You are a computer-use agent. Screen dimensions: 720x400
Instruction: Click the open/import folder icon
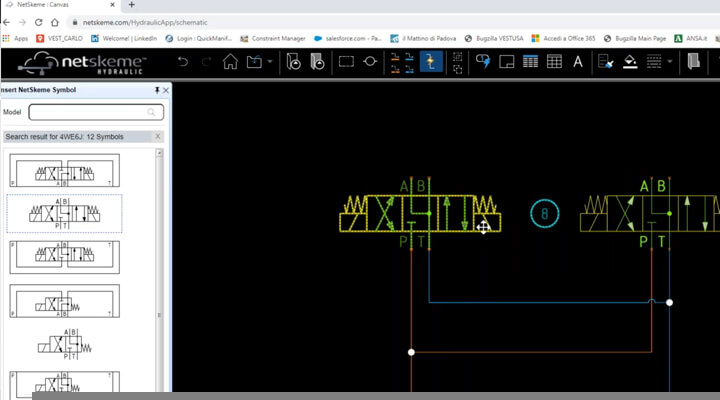(254, 62)
